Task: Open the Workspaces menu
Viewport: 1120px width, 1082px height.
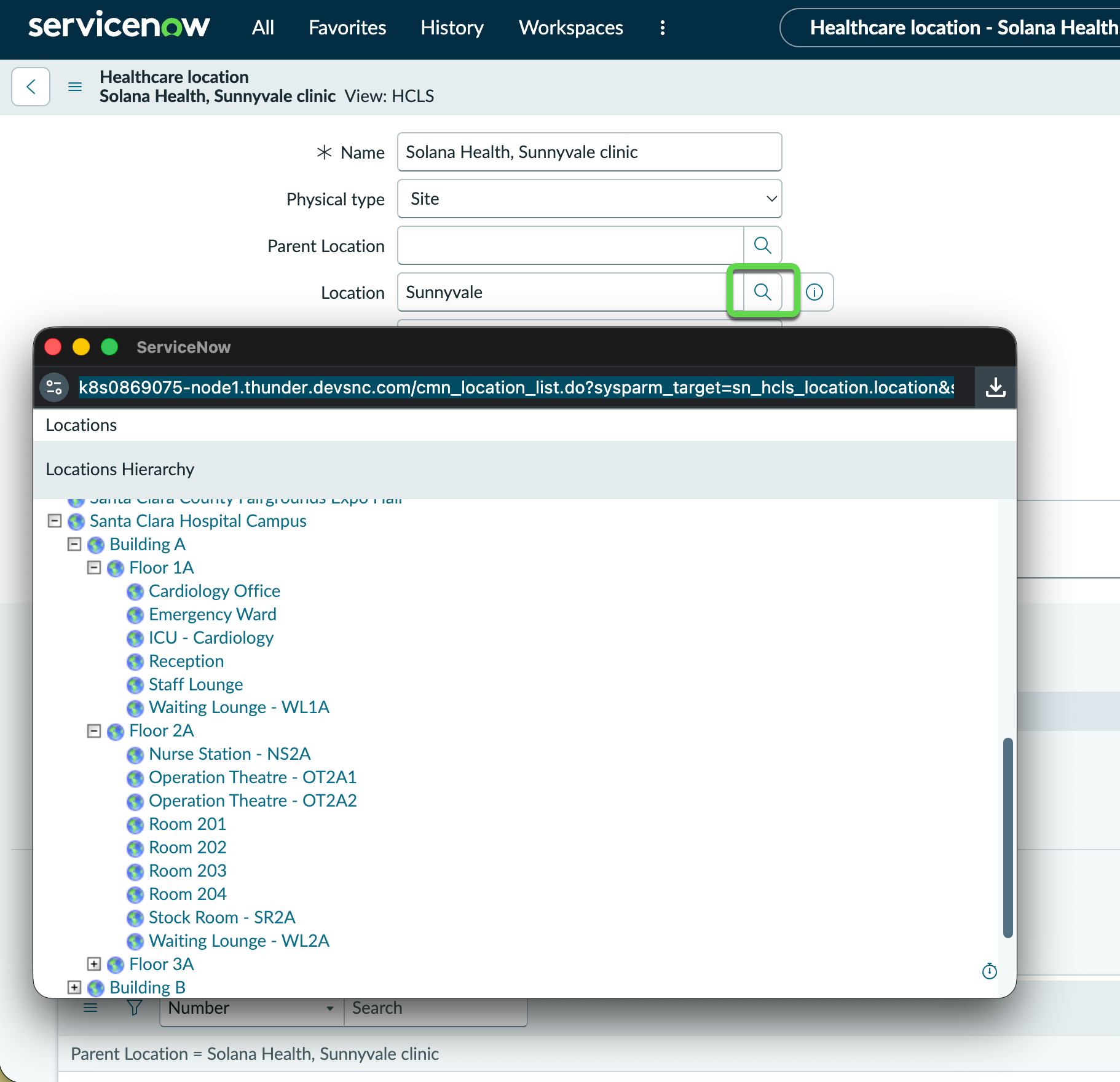Action: (x=570, y=28)
